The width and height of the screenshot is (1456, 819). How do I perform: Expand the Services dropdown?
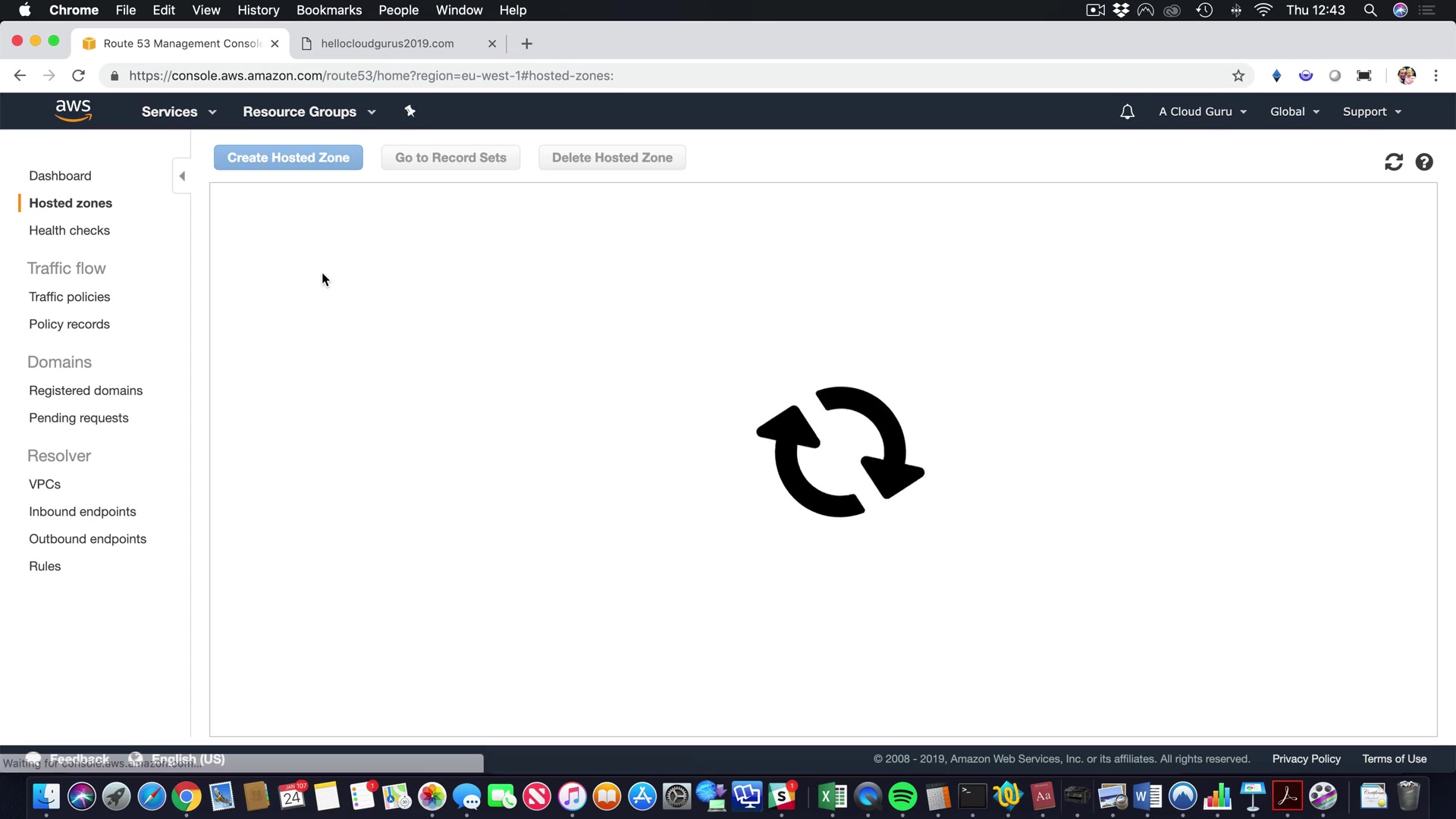coord(178,111)
